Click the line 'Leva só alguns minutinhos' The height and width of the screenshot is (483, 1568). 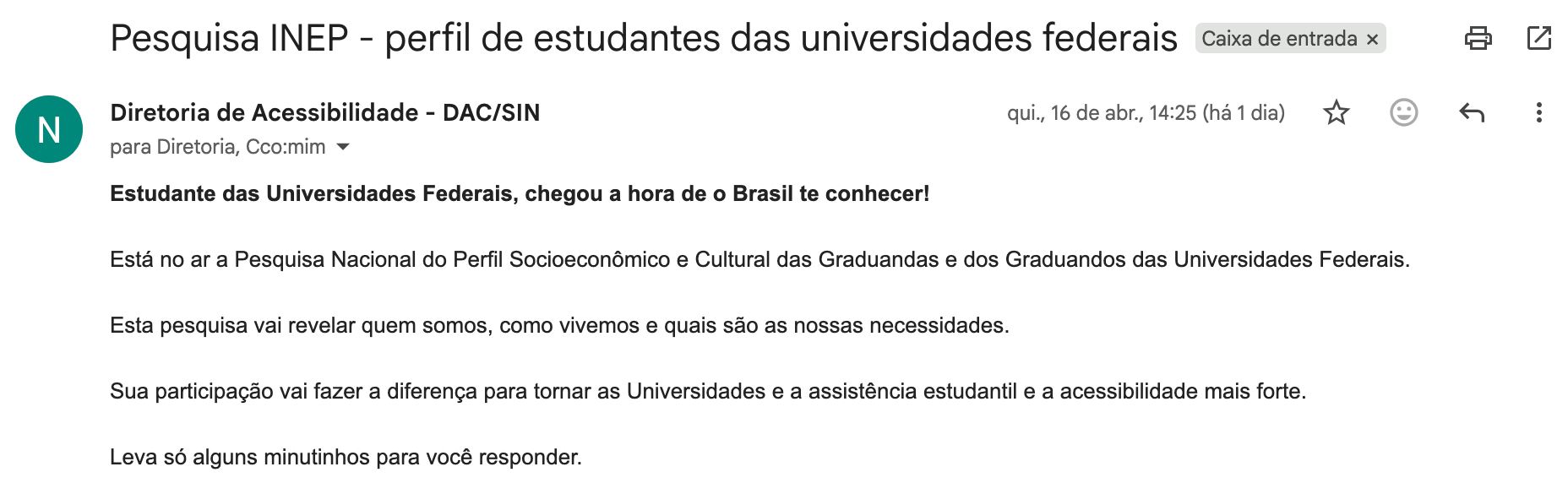(x=346, y=457)
